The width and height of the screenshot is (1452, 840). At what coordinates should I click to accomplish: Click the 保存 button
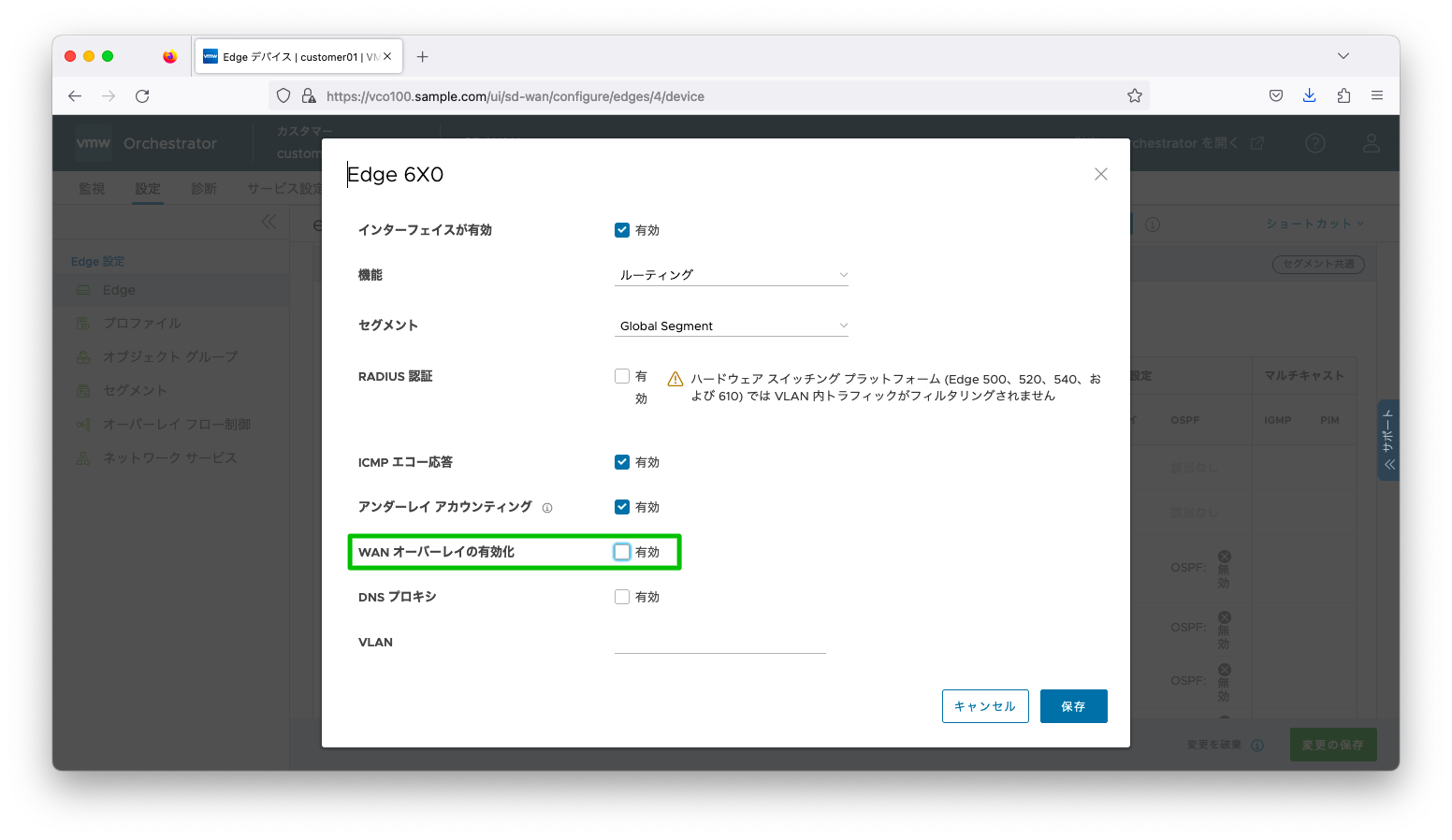coord(1073,706)
